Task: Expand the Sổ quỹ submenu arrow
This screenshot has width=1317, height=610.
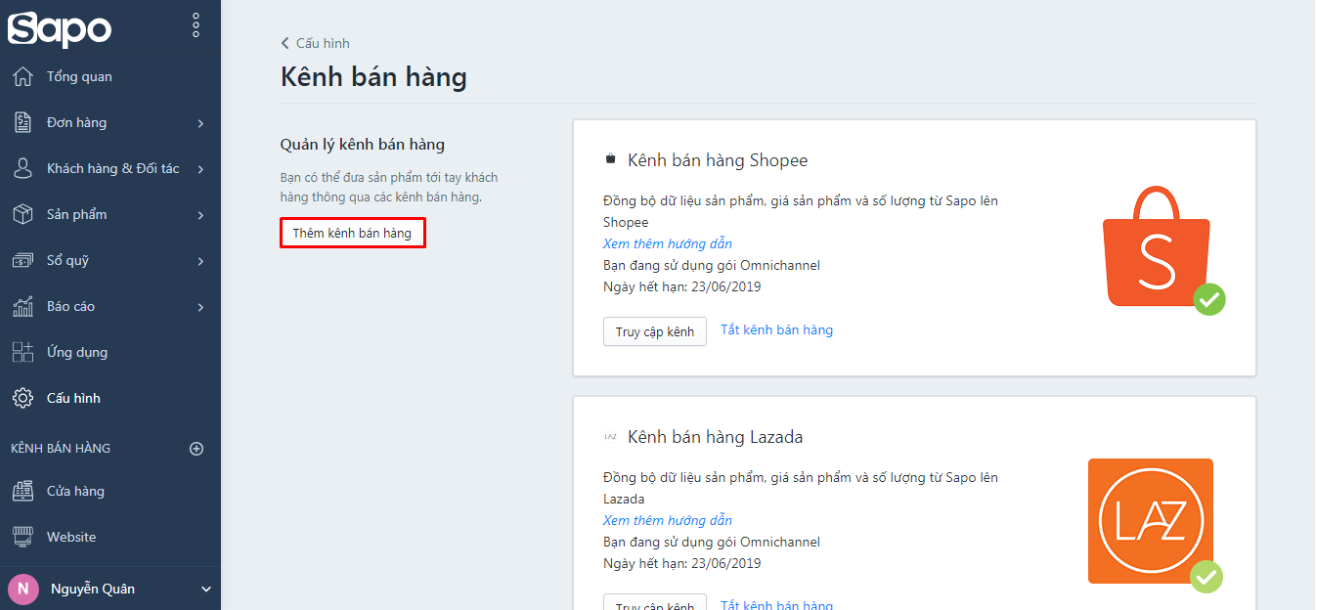Action: [201, 261]
